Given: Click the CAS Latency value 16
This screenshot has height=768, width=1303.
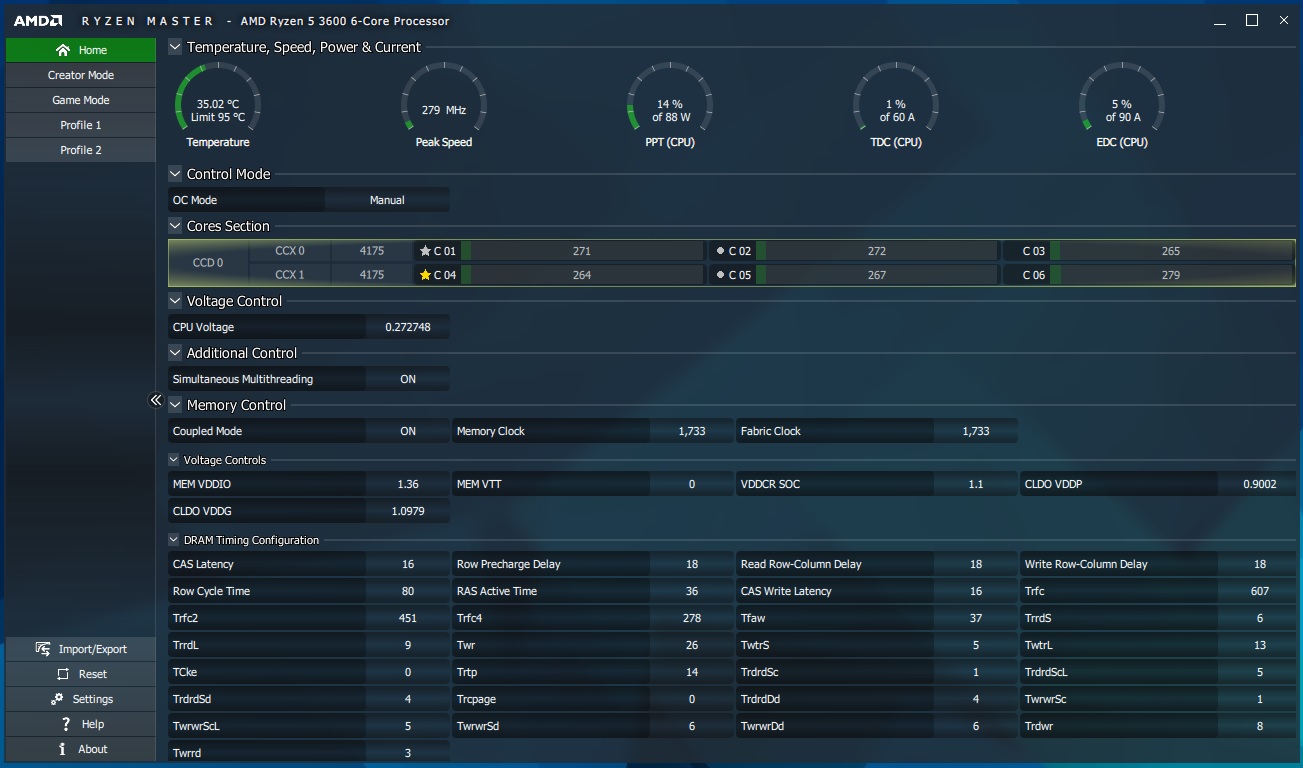Looking at the screenshot, I should (x=408, y=564).
